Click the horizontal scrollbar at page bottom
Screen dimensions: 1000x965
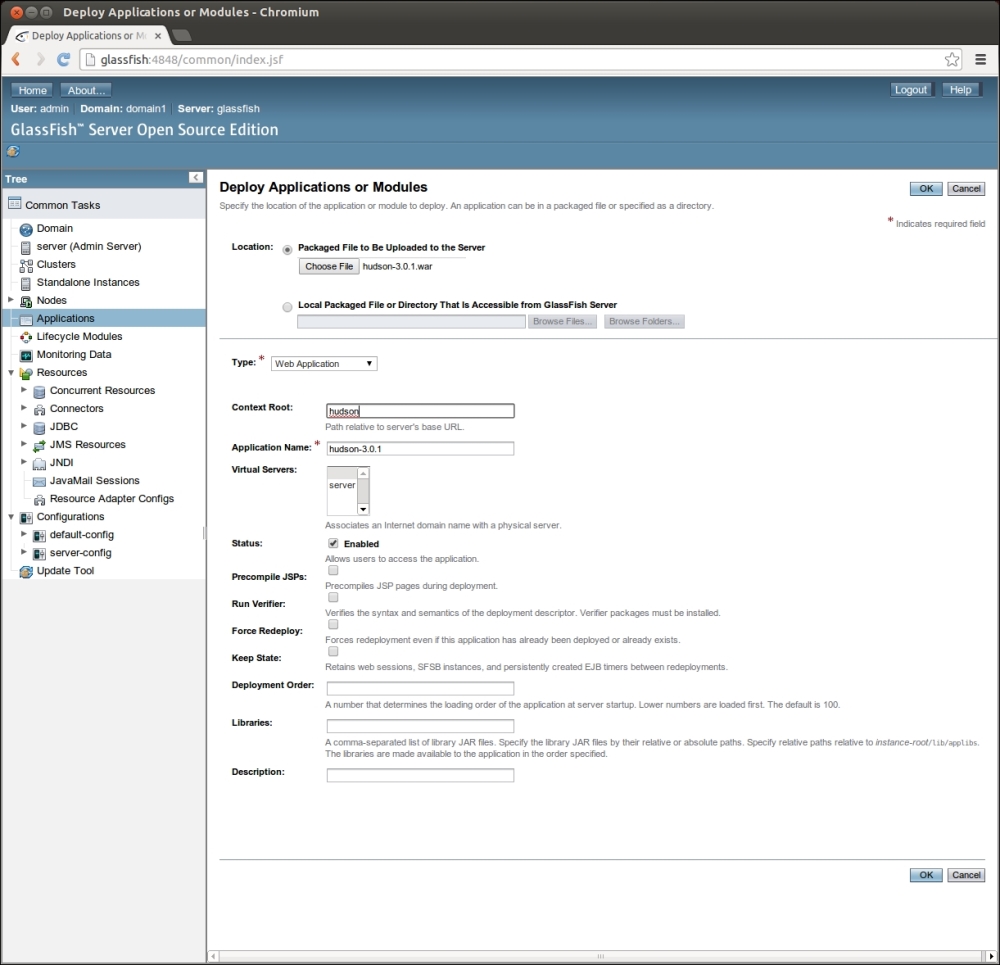[x=600, y=956]
